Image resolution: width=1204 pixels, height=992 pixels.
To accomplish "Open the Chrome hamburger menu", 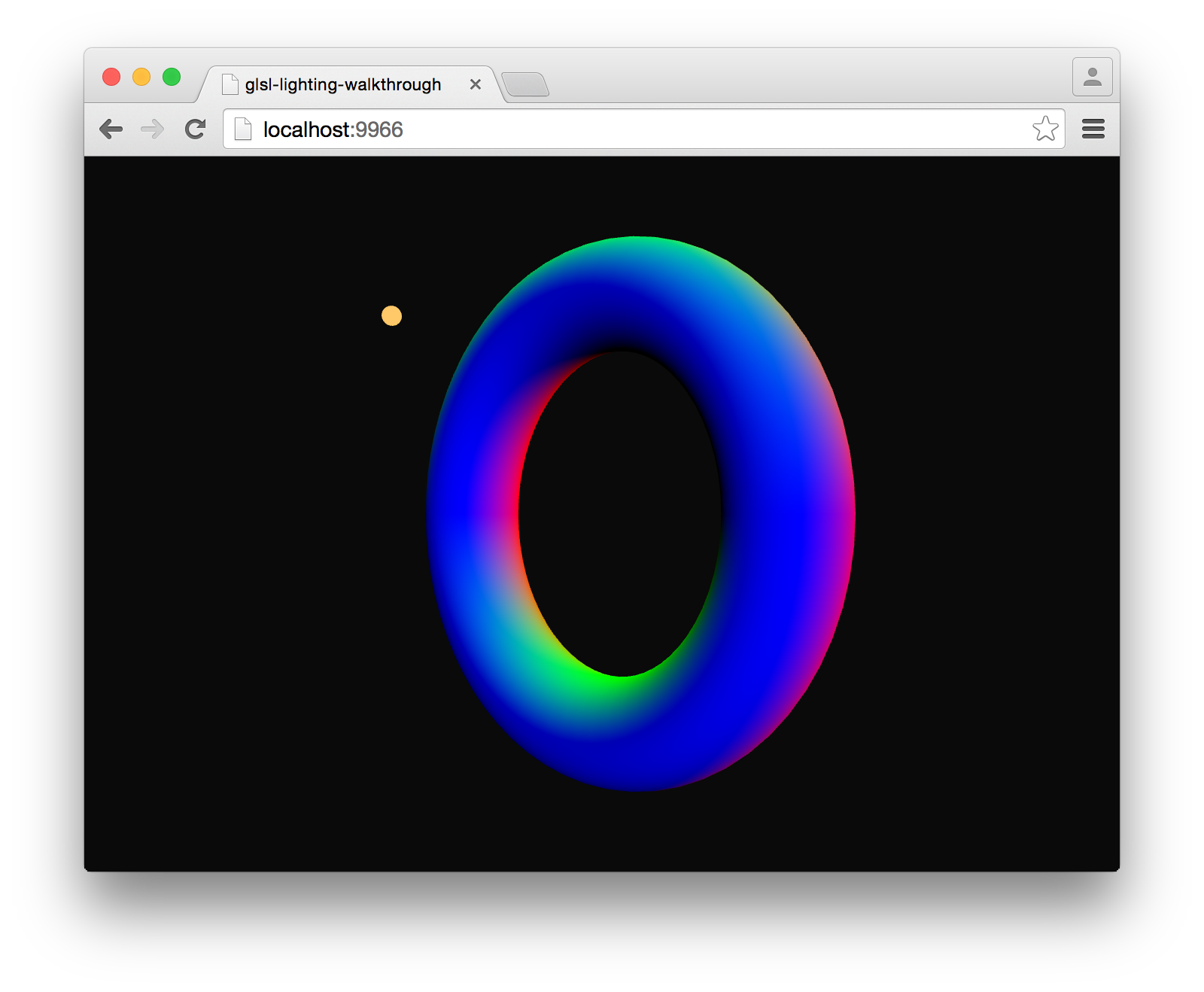I will click(1093, 129).
